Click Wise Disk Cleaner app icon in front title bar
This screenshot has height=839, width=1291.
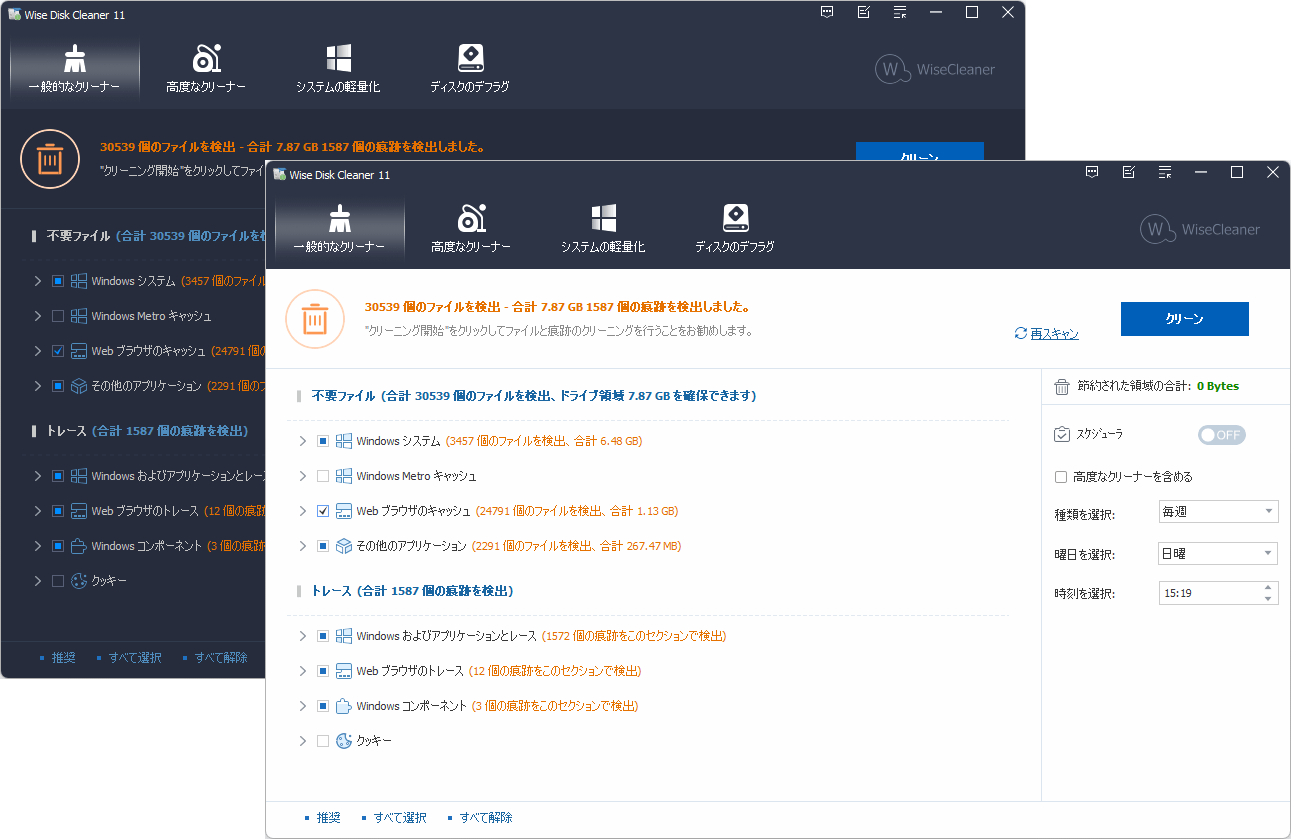(x=279, y=174)
